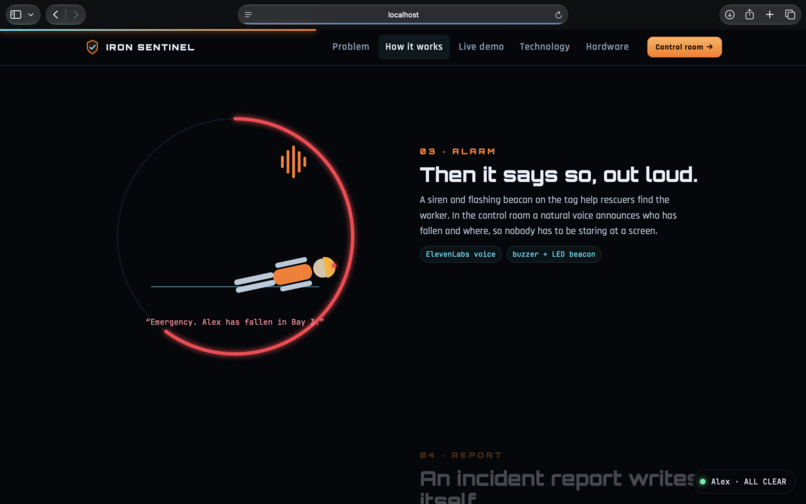
Task: Reload the page with the refresh icon
Action: tap(558, 15)
